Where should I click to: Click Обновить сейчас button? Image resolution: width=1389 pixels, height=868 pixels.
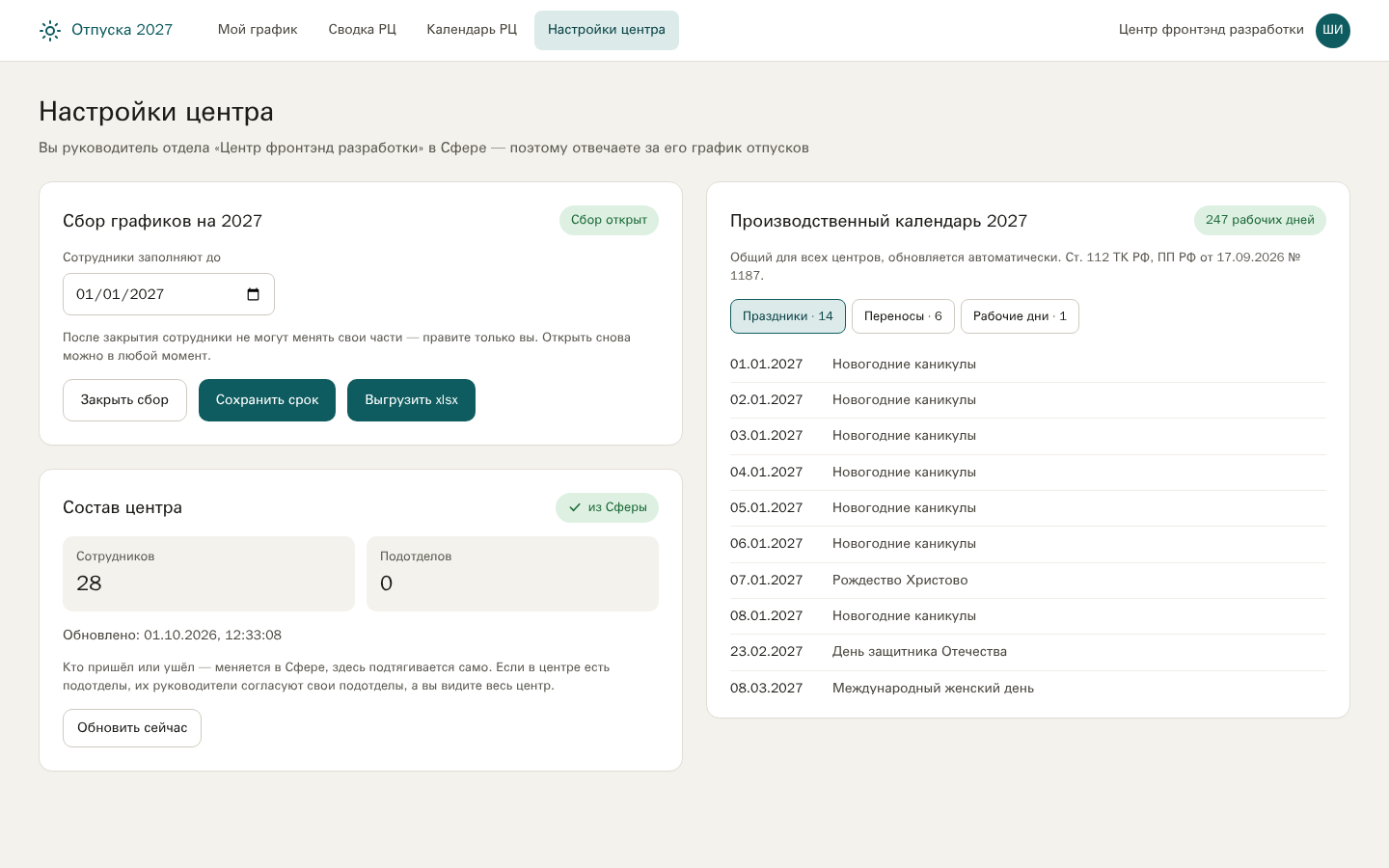pos(132,728)
